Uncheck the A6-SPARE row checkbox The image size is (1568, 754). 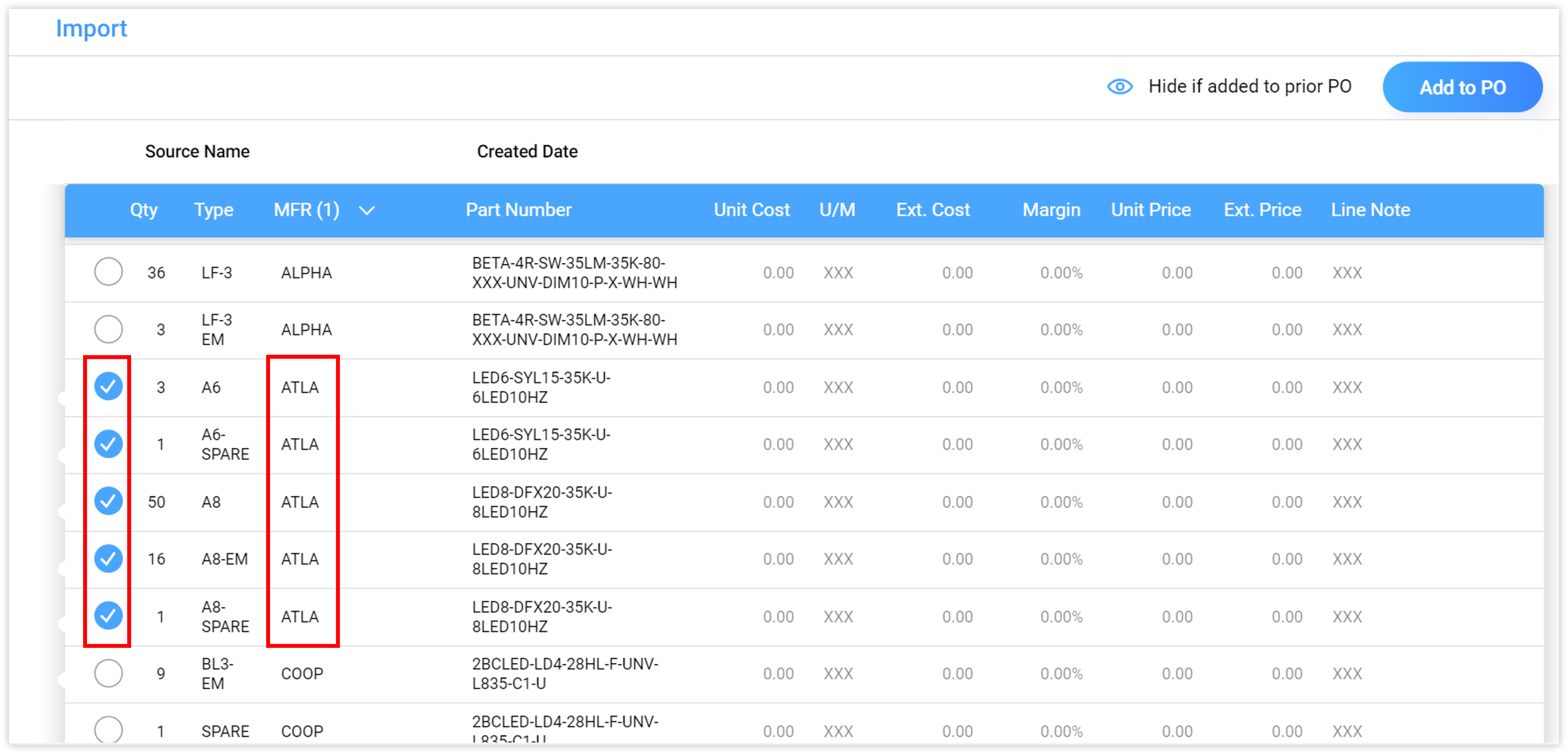pyautogui.click(x=108, y=444)
